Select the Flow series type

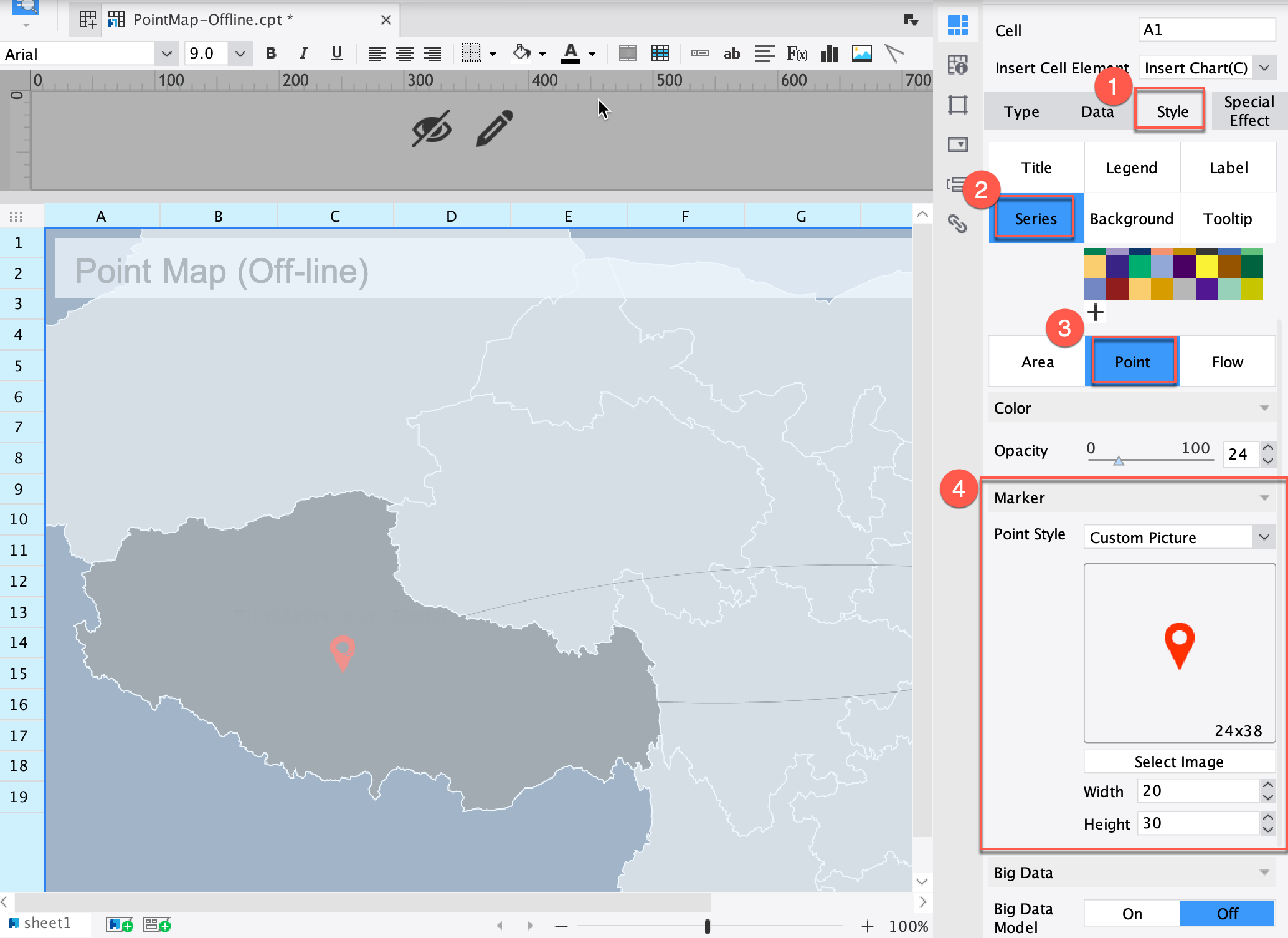coord(1227,362)
